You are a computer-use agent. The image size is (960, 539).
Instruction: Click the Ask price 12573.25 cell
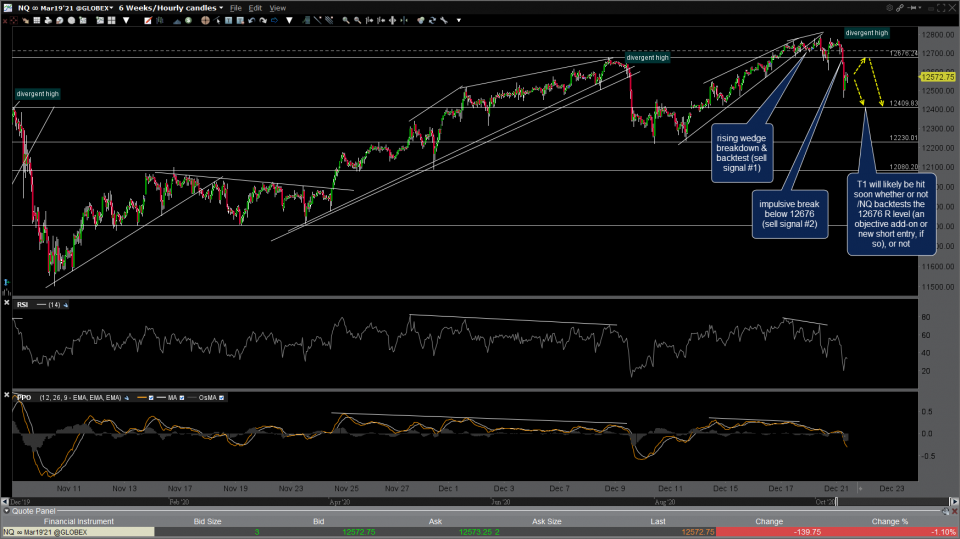click(x=475, y=532)
